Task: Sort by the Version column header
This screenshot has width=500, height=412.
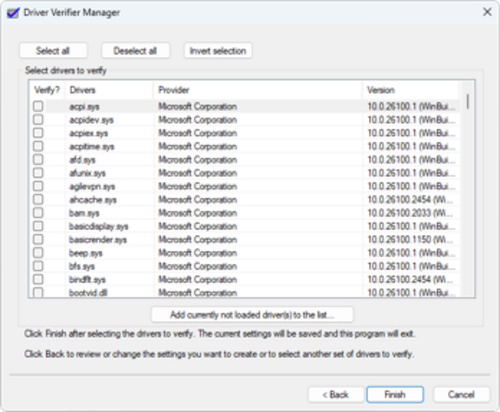Action: click(x=411, y=90)
